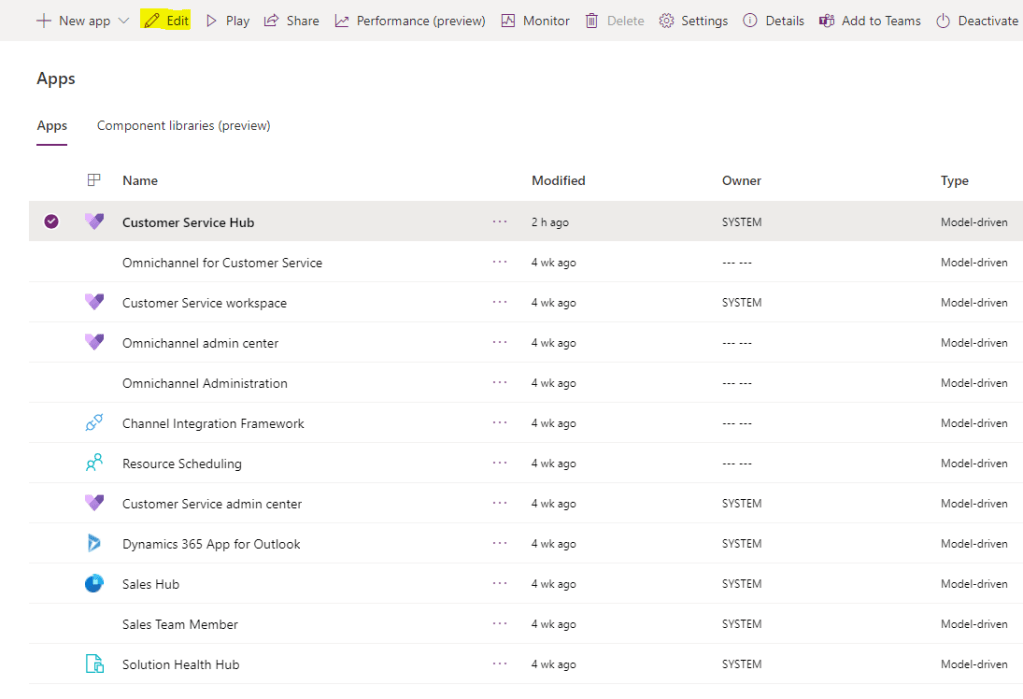Open Settings gear in command bar

click(667, 21)
